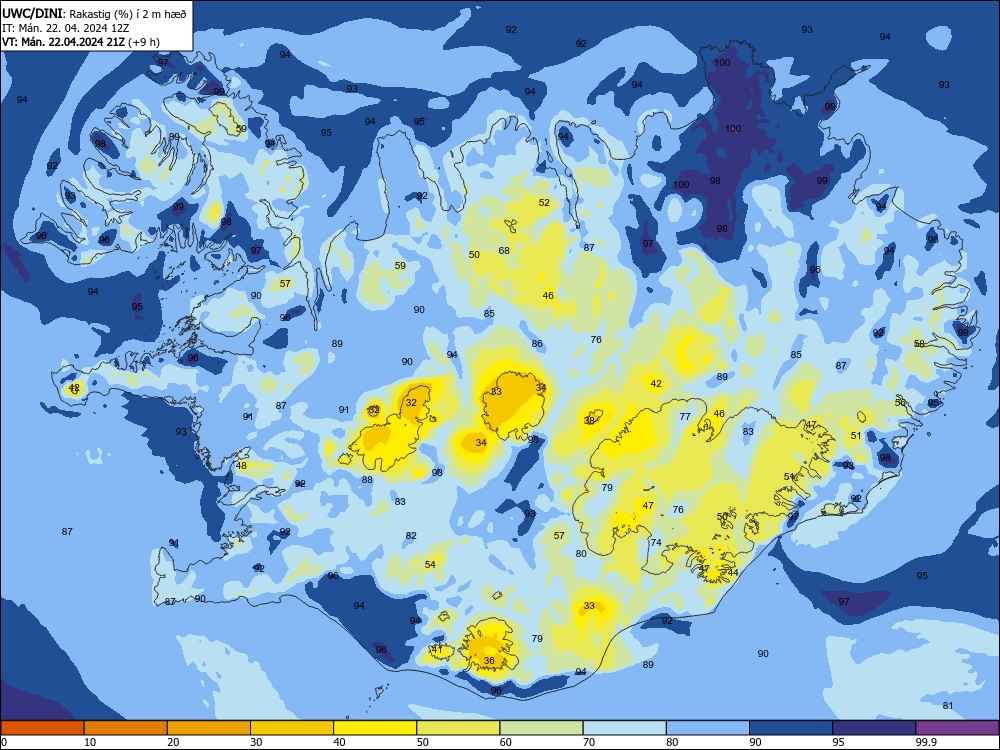Image resolution: width=1000 pixels, height=750 pixels.
Task: Click the legend tick label 30
Action: [x=256, y=742]
